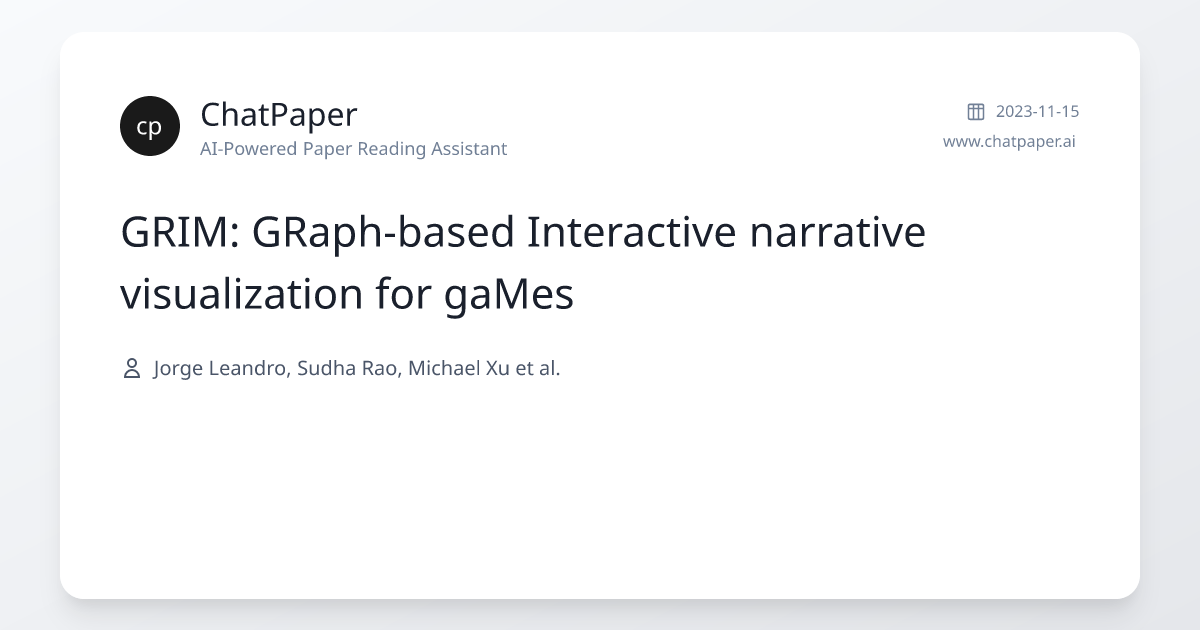Screen dimensions: 1200x630
Task: Click the paper title starting with 'GRIM: GRaph-based'
Action: click(523, 263)
